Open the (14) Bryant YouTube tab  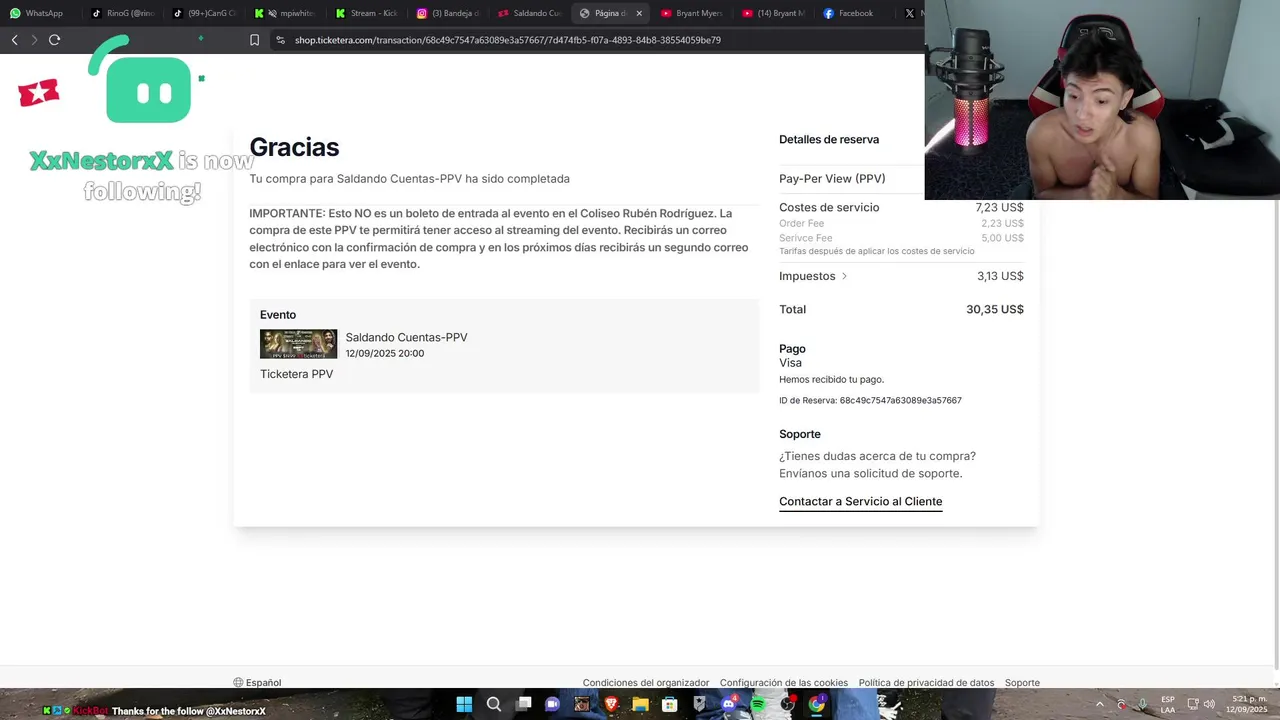click(774, 13)
